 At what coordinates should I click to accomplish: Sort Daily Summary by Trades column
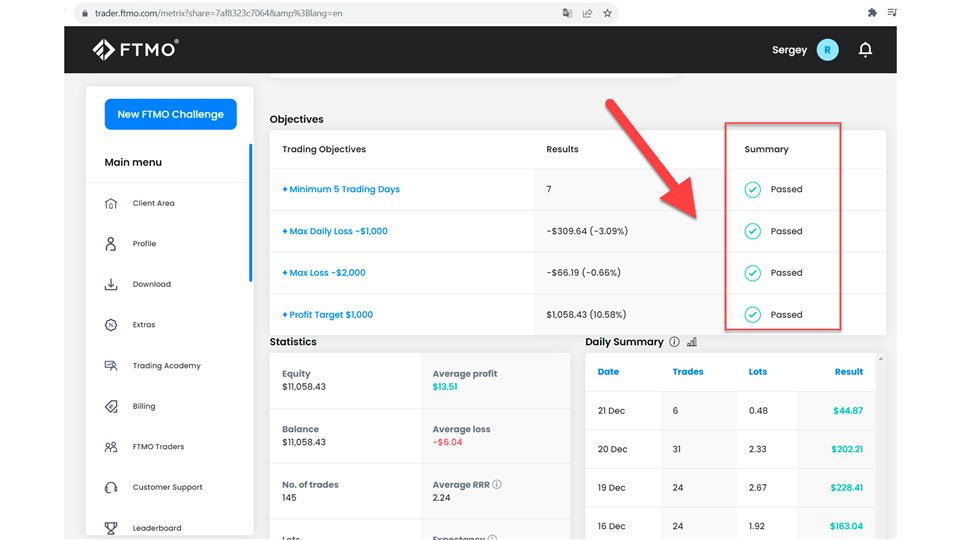(688, 372)
